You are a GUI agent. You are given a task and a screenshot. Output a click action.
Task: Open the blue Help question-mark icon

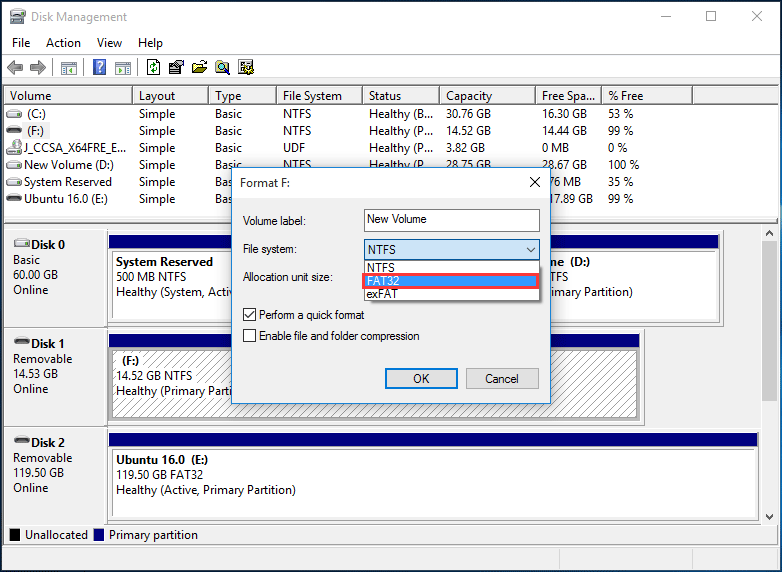[100, 67]
